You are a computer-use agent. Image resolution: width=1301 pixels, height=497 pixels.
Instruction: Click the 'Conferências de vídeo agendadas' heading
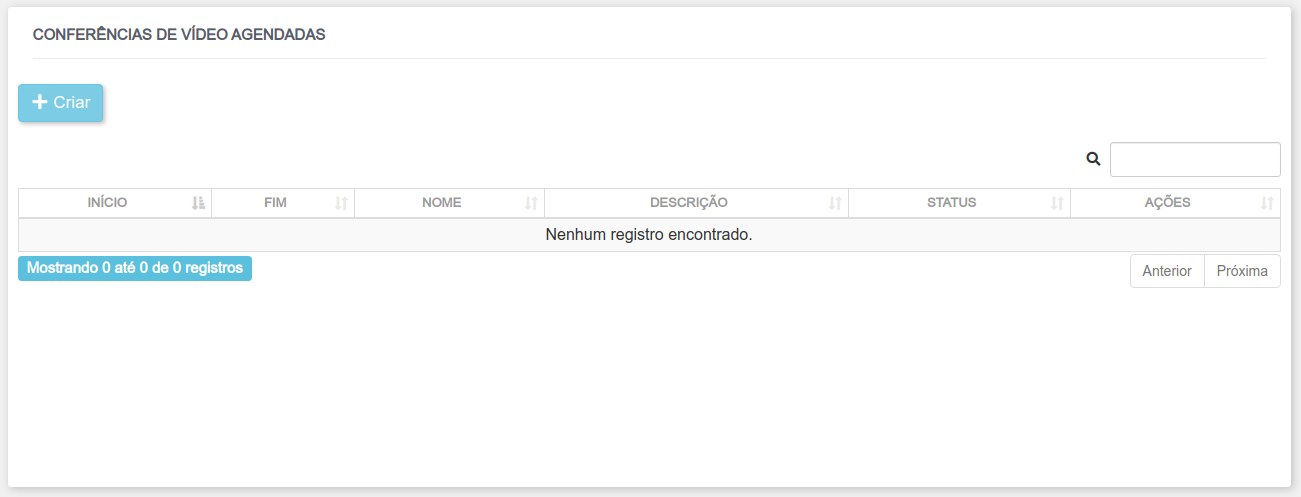pyautogui.click(x=179, y=34)
